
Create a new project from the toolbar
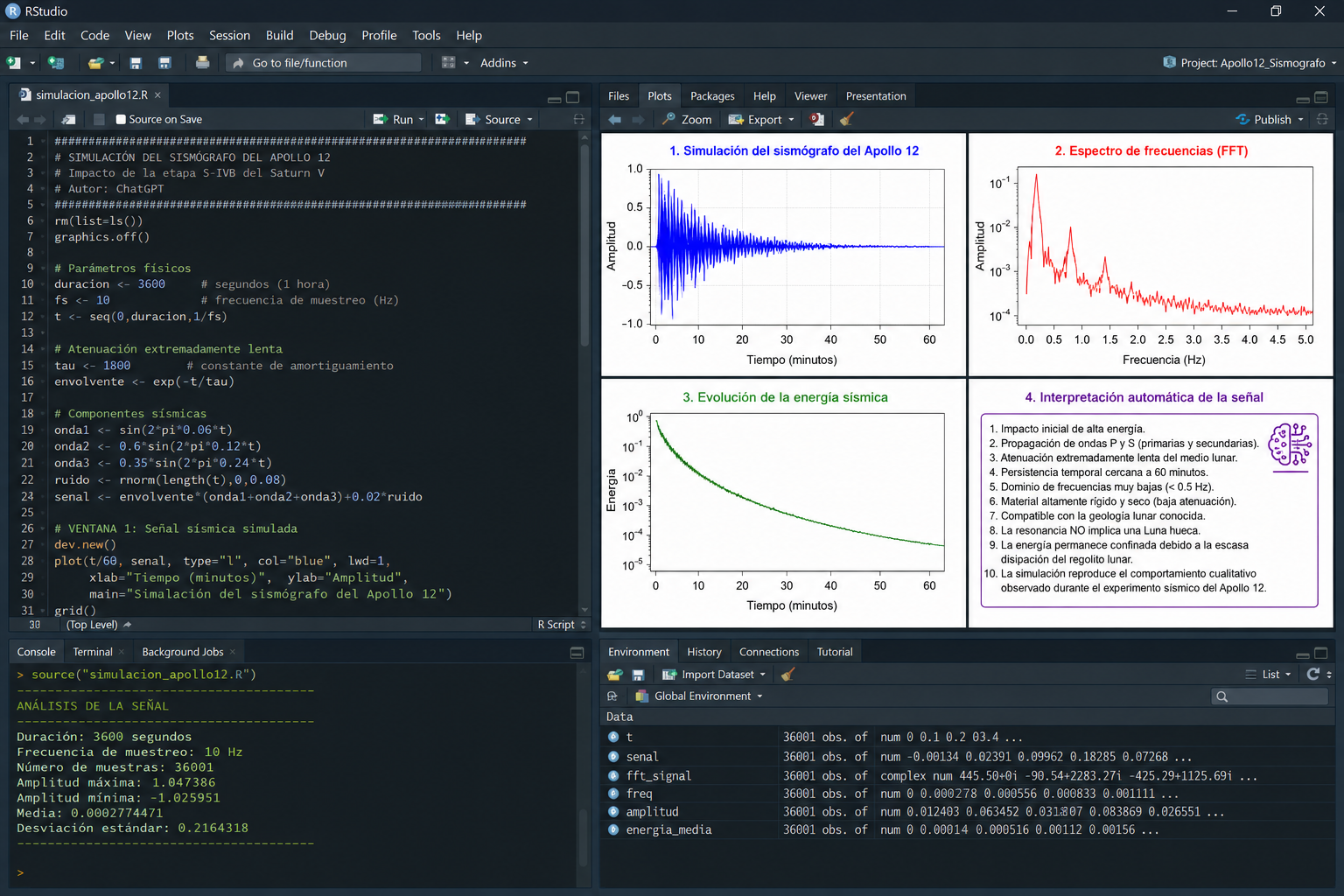(x=56, y=63)
